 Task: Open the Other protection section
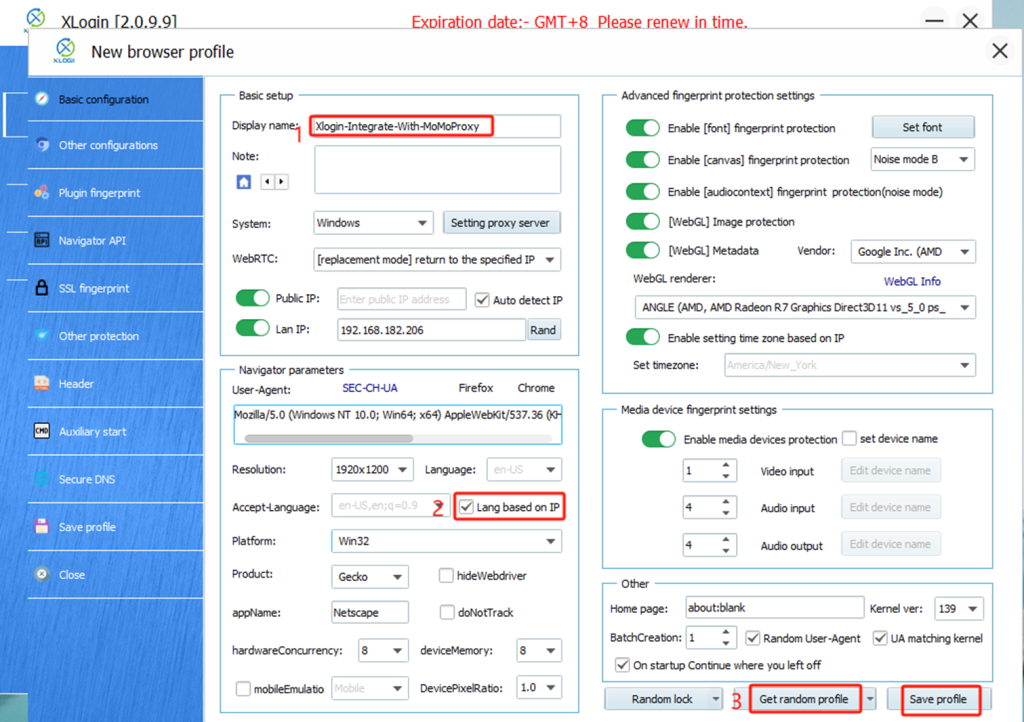(98, 336)
